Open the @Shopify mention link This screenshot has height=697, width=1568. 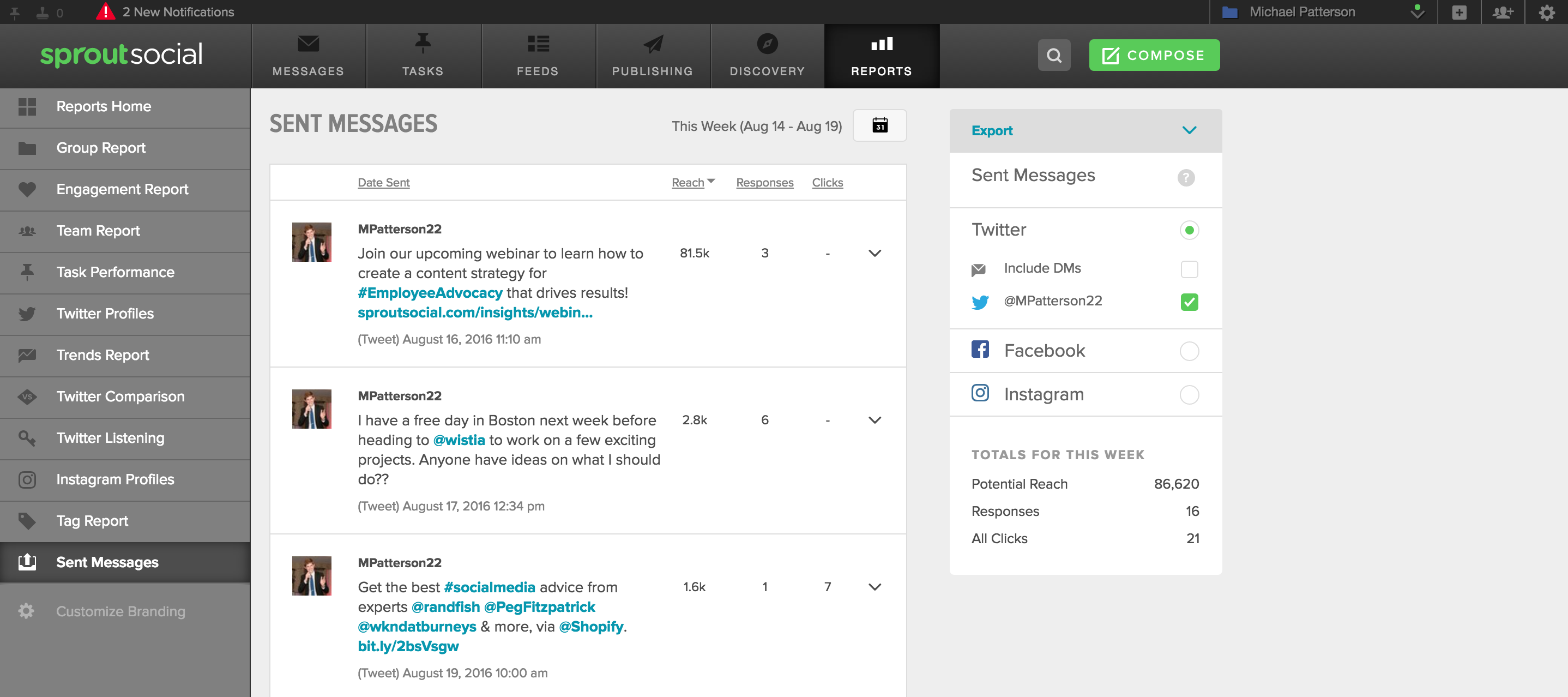[591, 627]
